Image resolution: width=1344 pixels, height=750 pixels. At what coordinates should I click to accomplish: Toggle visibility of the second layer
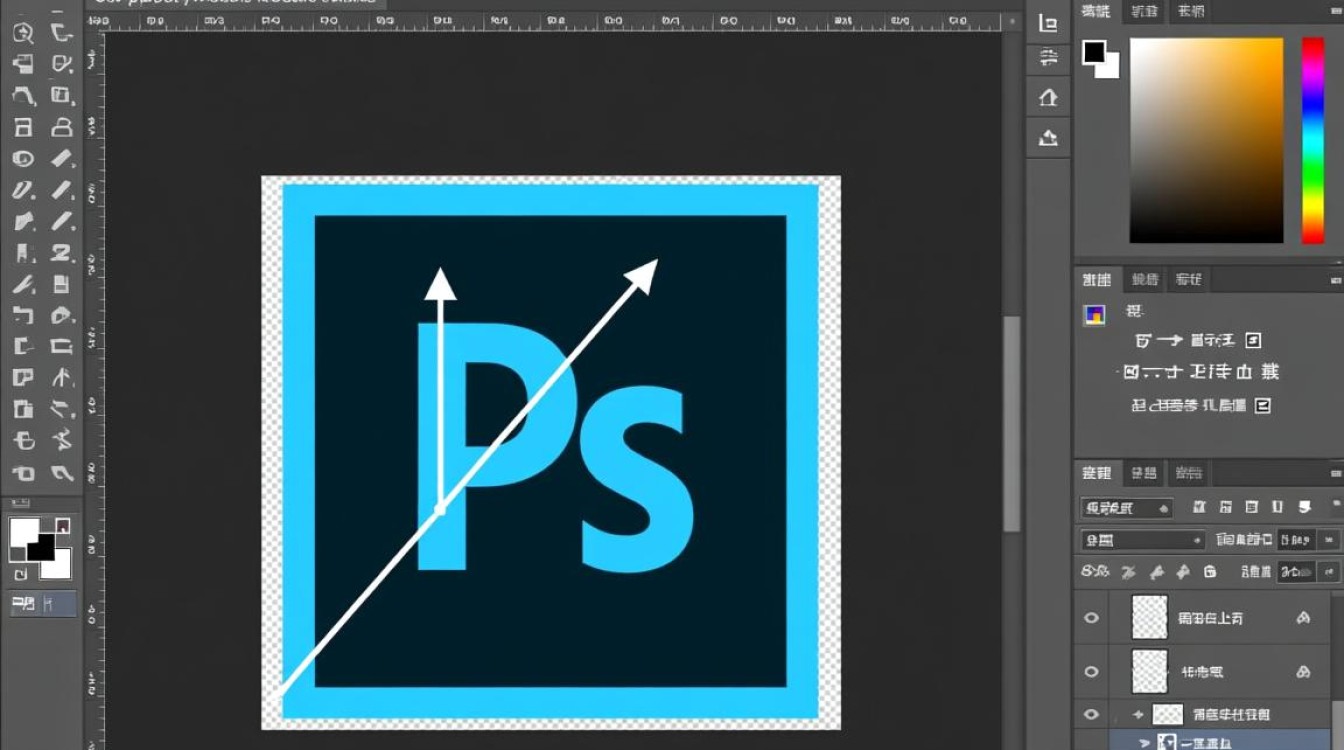coord(1091,672)
